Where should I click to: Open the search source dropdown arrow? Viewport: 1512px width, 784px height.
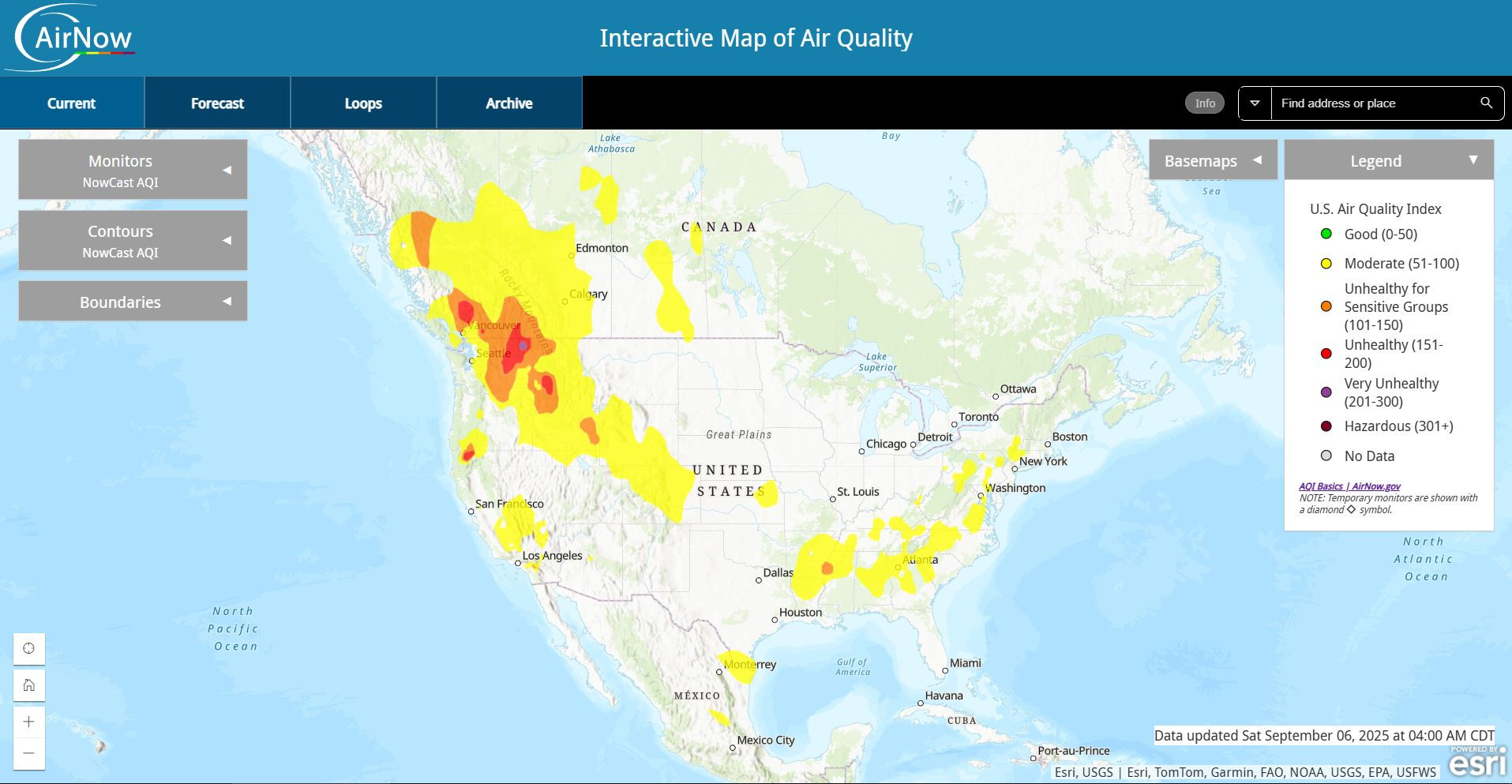1255,103
